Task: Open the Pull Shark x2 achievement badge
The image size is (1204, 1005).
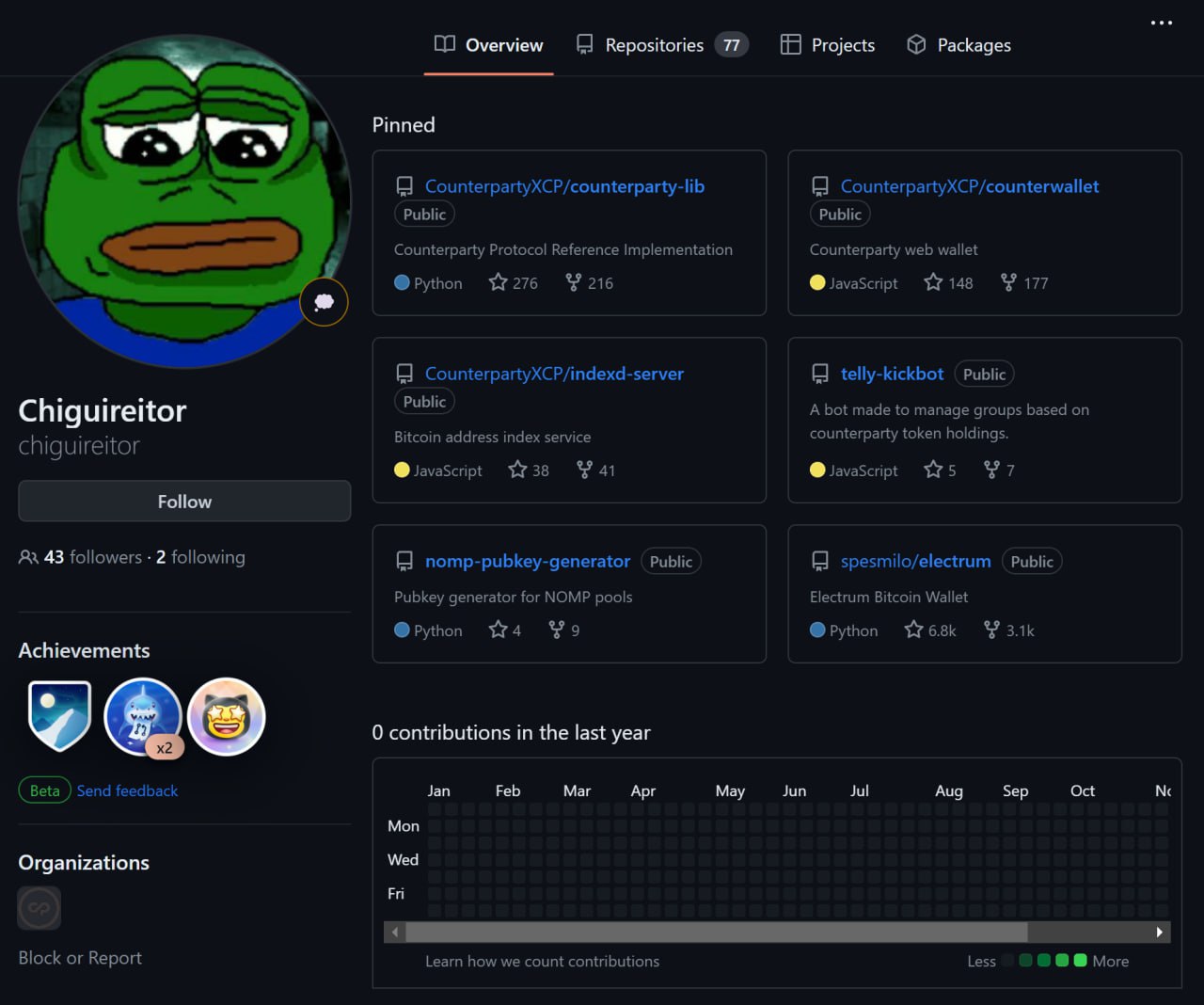Action: pyautogui.click(x=143, y=717)
